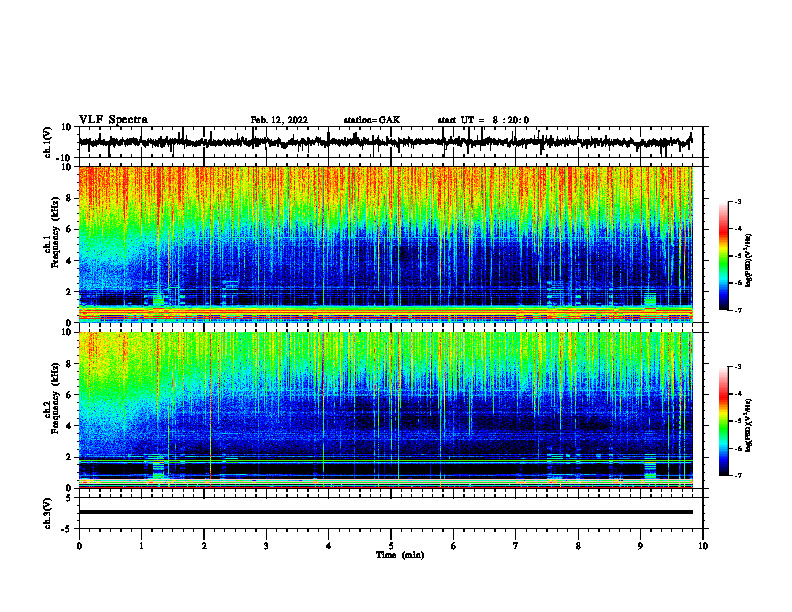This screenshot has width=792, height=612.
Task: Click the ch.1 color scale log(PSD) label
Action: coord(749,260)
